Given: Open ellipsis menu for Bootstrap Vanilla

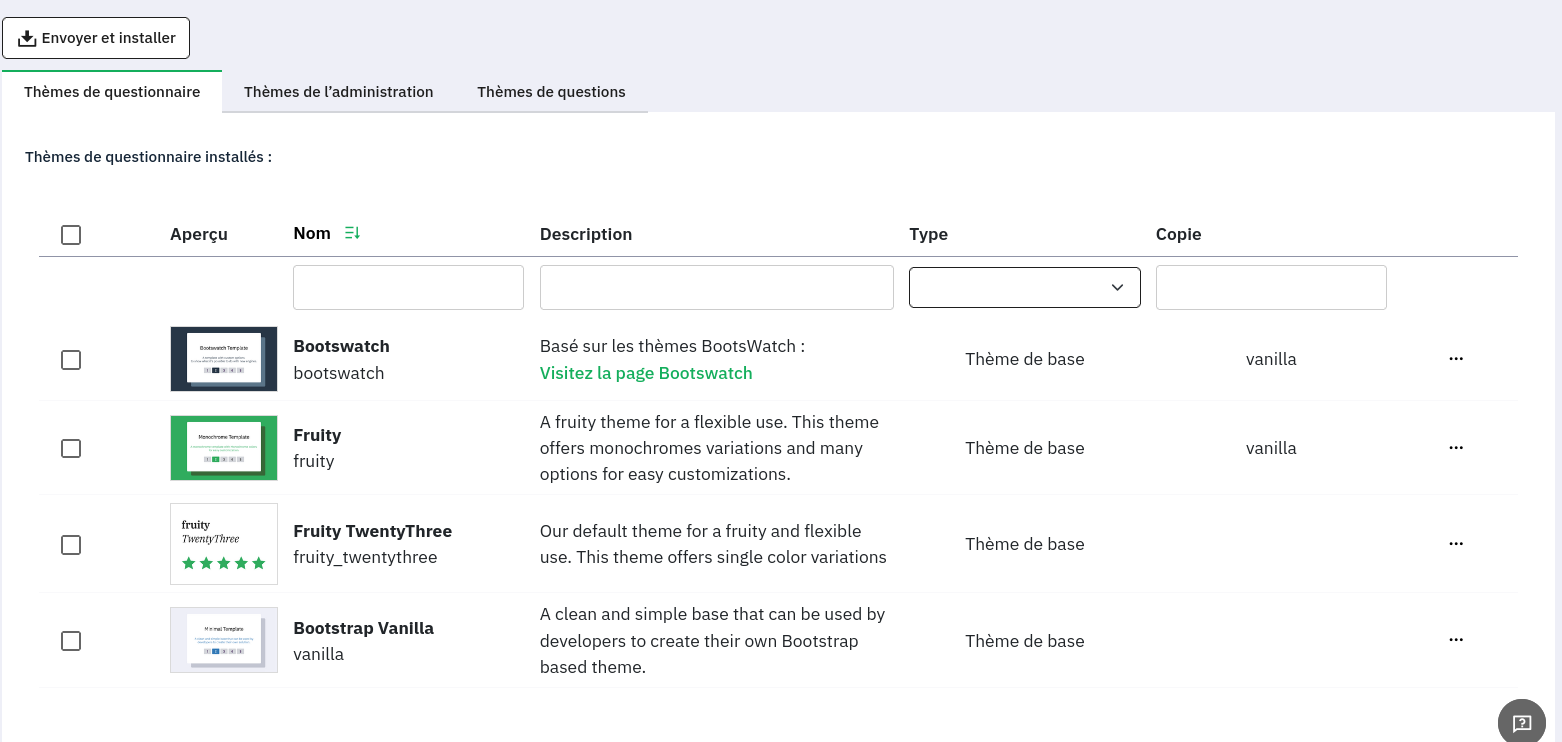Looking at the screenshot, I should point(1455,640).
